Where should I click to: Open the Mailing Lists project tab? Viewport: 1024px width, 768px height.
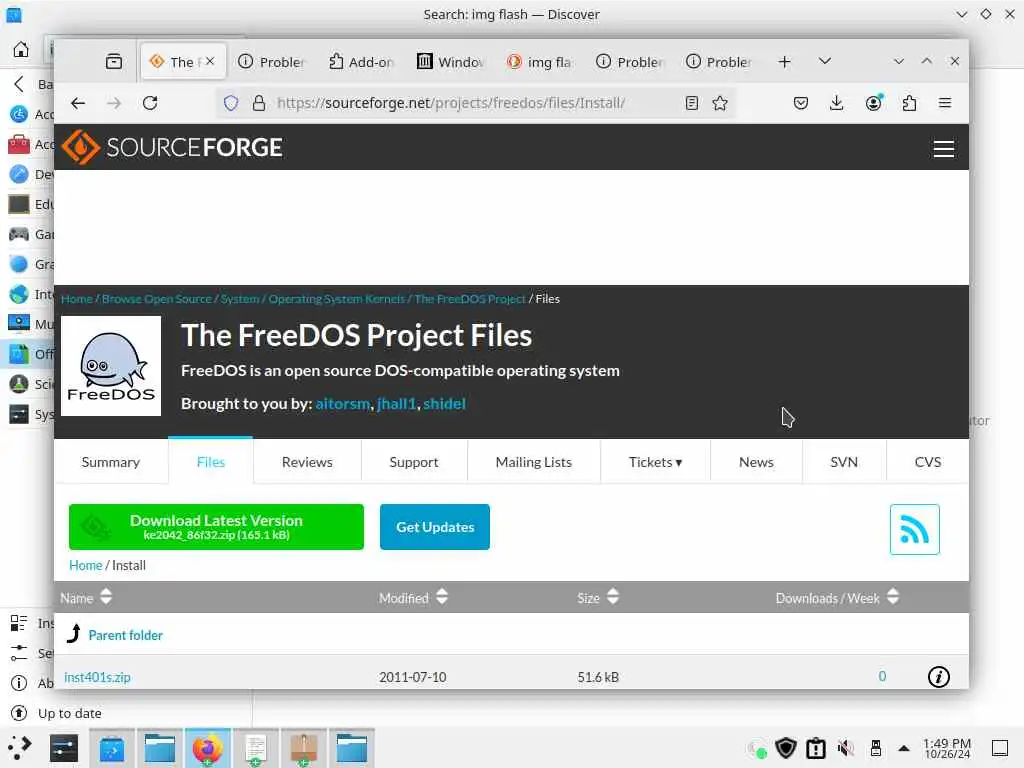point(534,462)
